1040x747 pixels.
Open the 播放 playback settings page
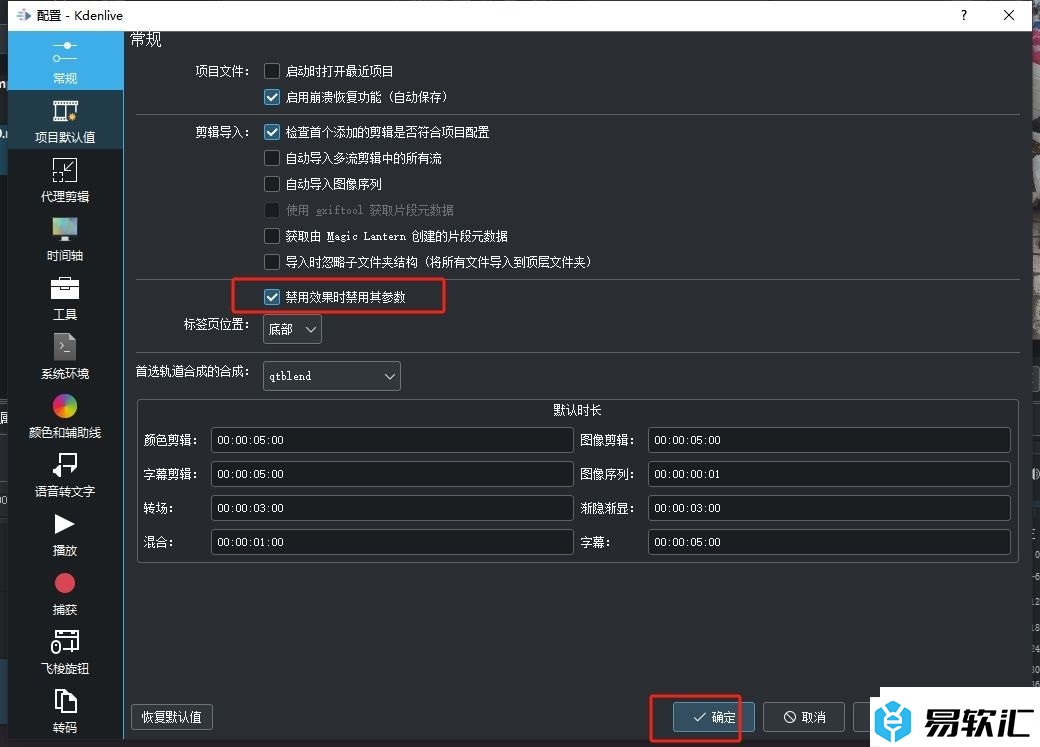click(65, 533)
